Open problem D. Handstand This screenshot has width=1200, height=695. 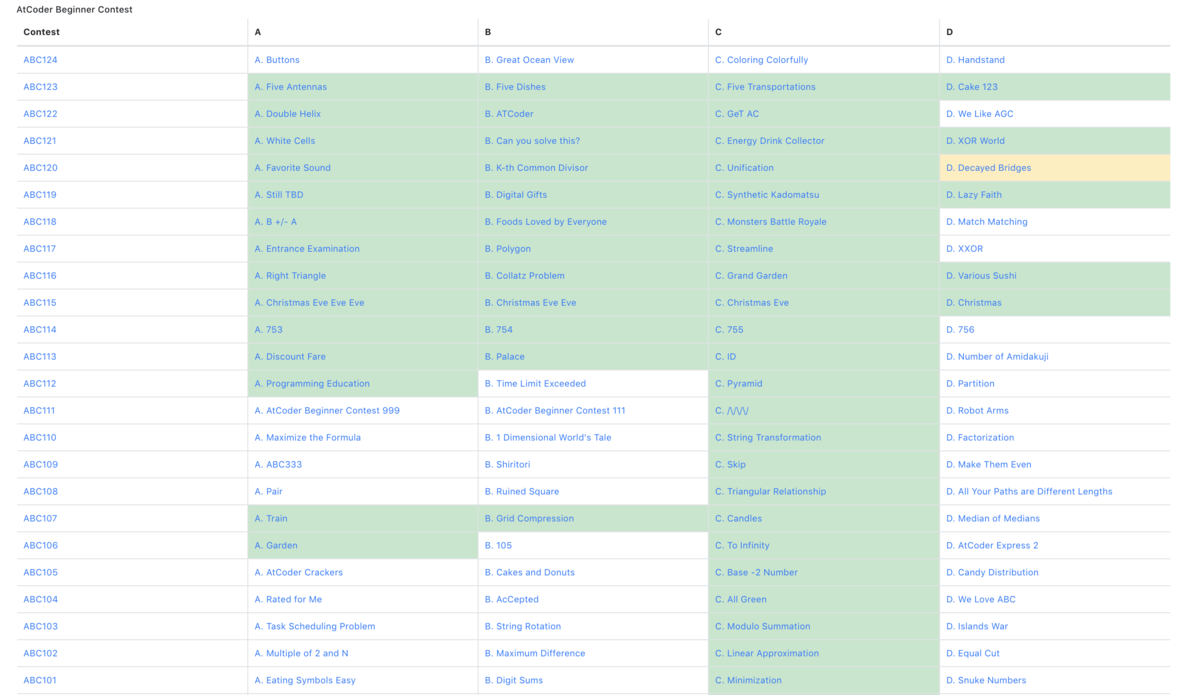pos(975,60)
